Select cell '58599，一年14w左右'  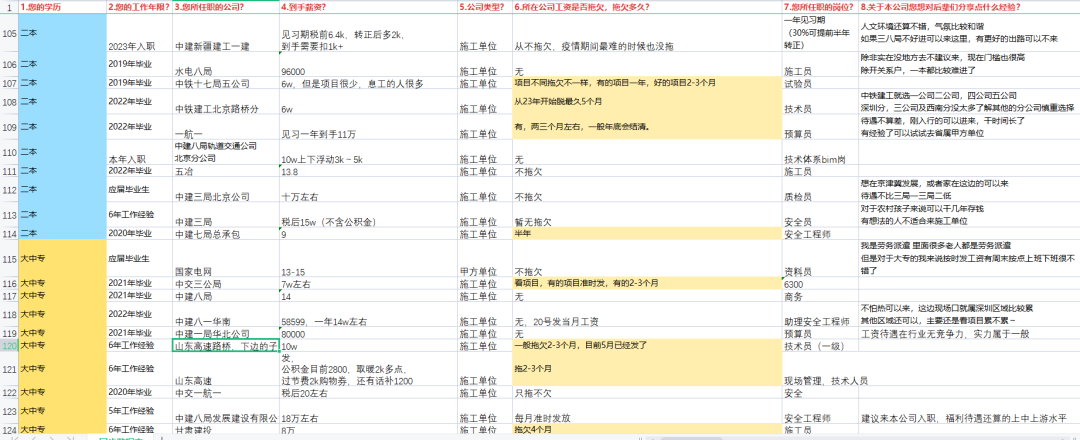(x=368, y=315)
